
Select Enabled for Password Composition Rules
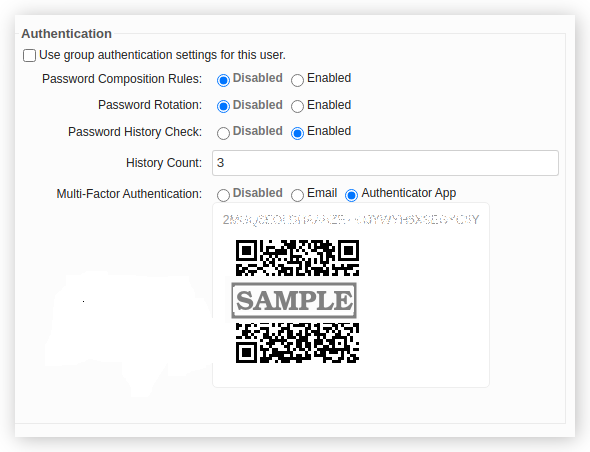click(x=297, y=80)
